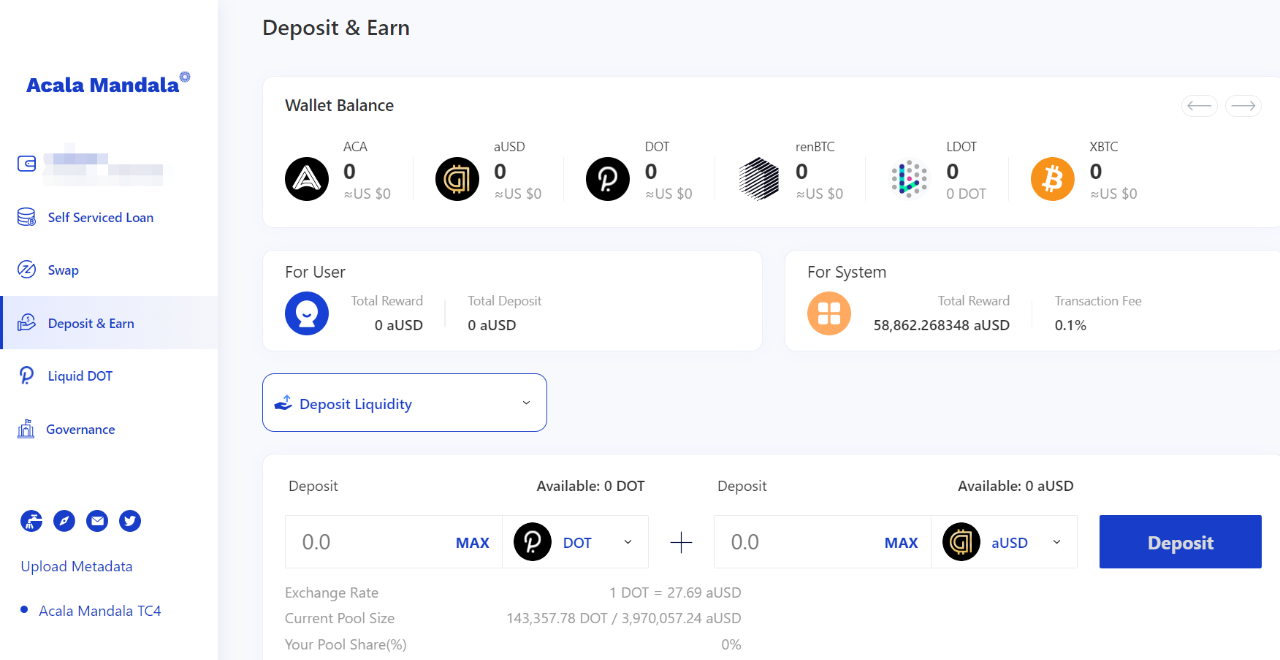Screen dimensions: 1280x660
Task: Click the Acala Mandala TC4 network link
Action: point(100,610)
